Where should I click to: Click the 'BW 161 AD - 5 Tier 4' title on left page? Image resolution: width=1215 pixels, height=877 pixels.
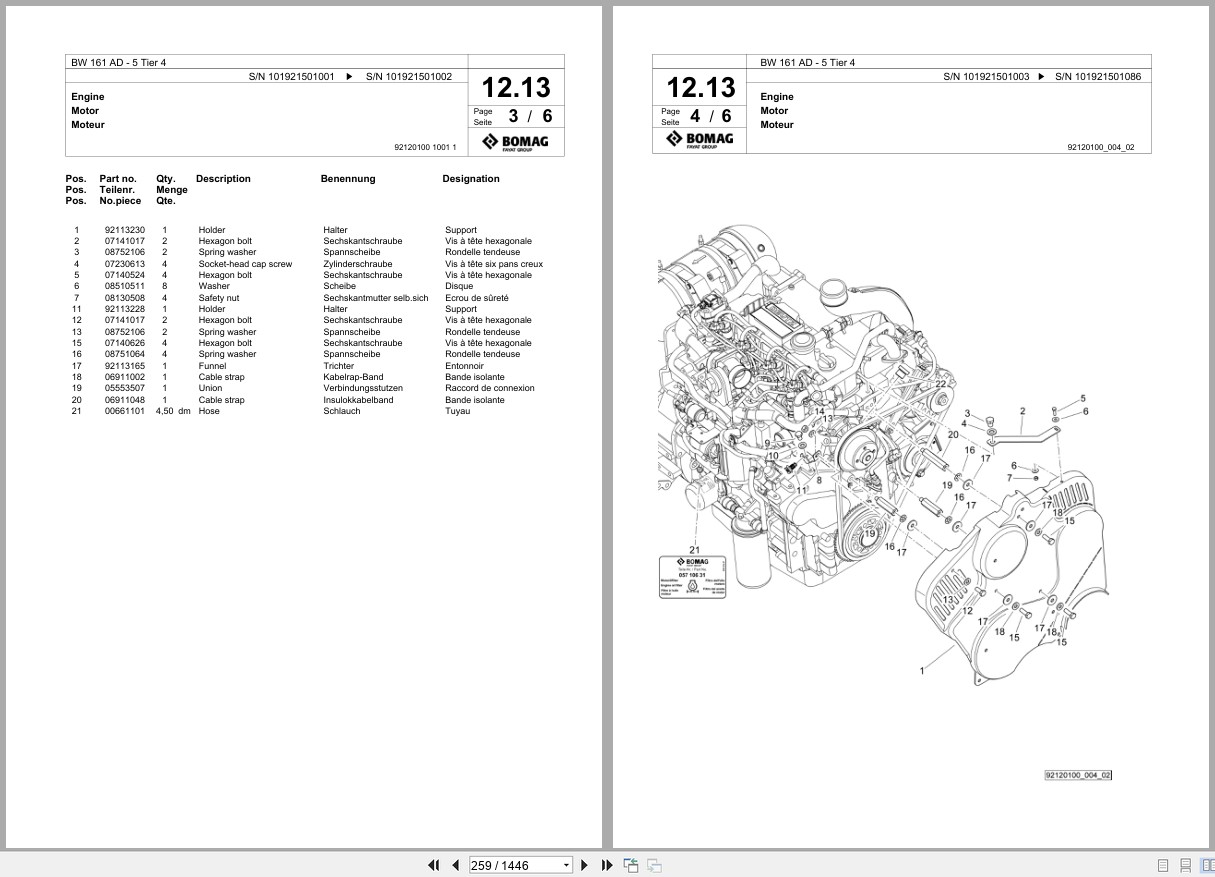click(x=119, y=62)
